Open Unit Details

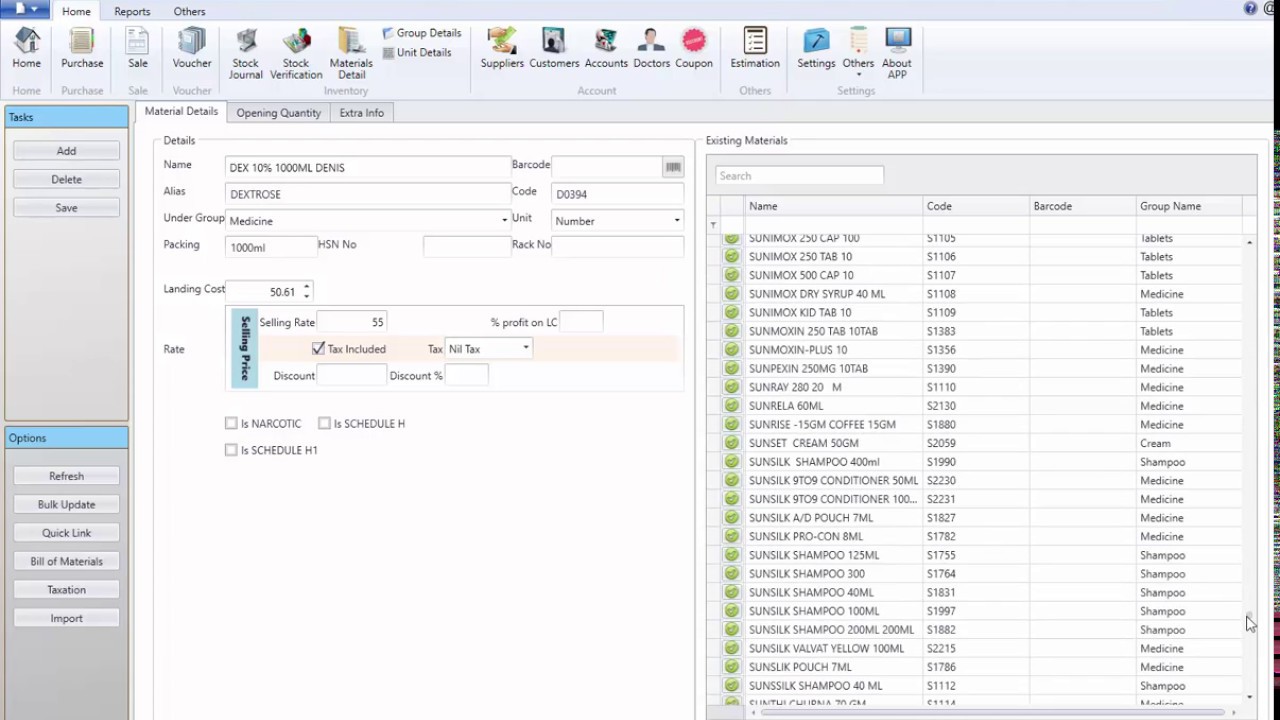point(417,52)
